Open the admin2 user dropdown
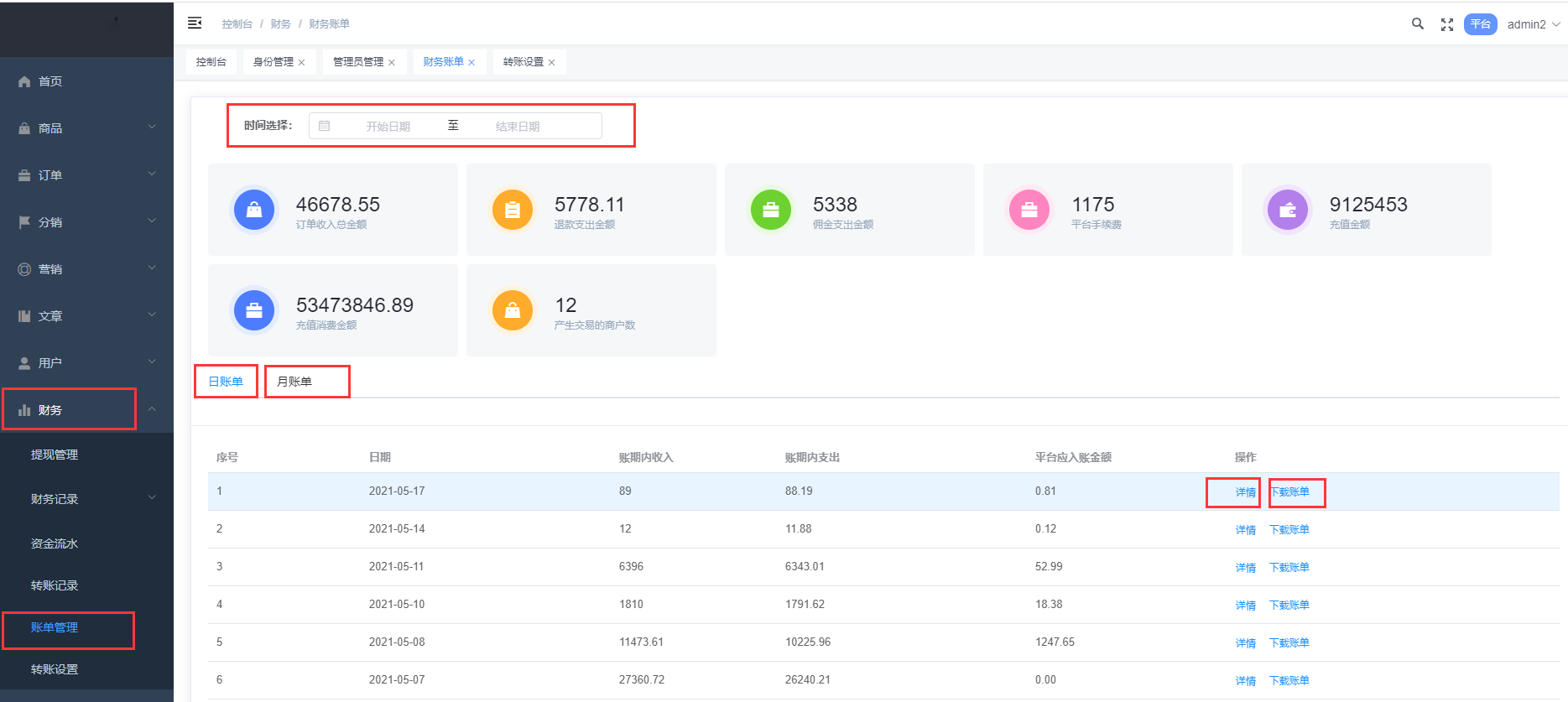 tap(1533, 24)
